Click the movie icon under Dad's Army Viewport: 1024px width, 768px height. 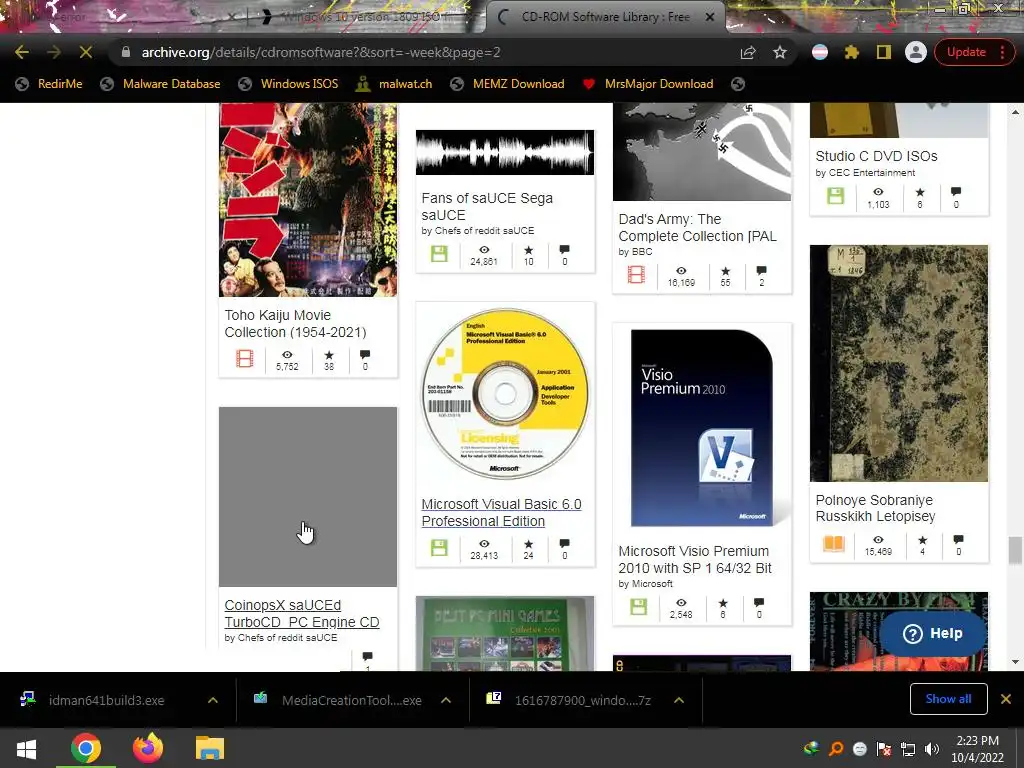[x=637, y=275]
